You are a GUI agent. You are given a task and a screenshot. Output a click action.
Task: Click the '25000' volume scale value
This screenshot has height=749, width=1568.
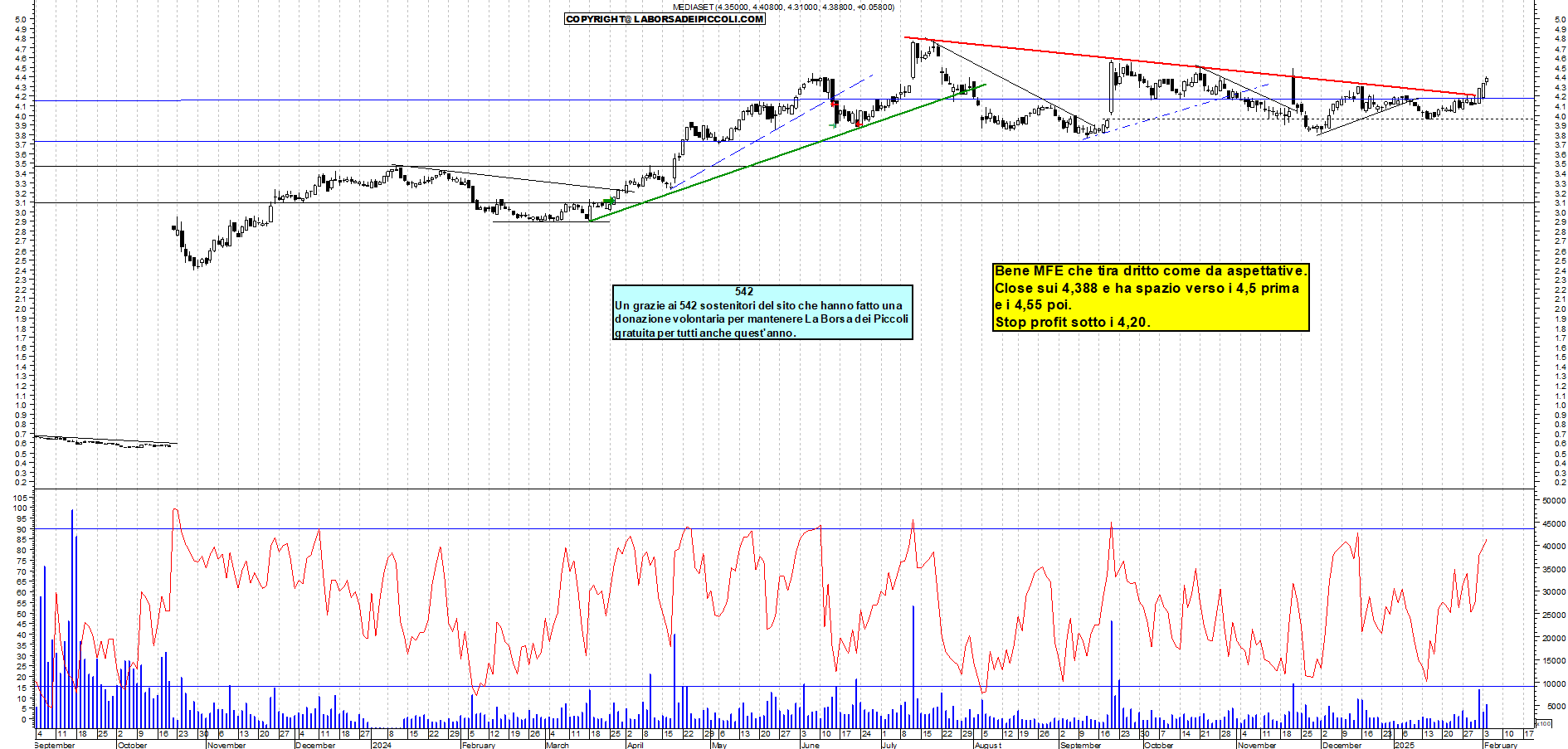pos(1554,615)
